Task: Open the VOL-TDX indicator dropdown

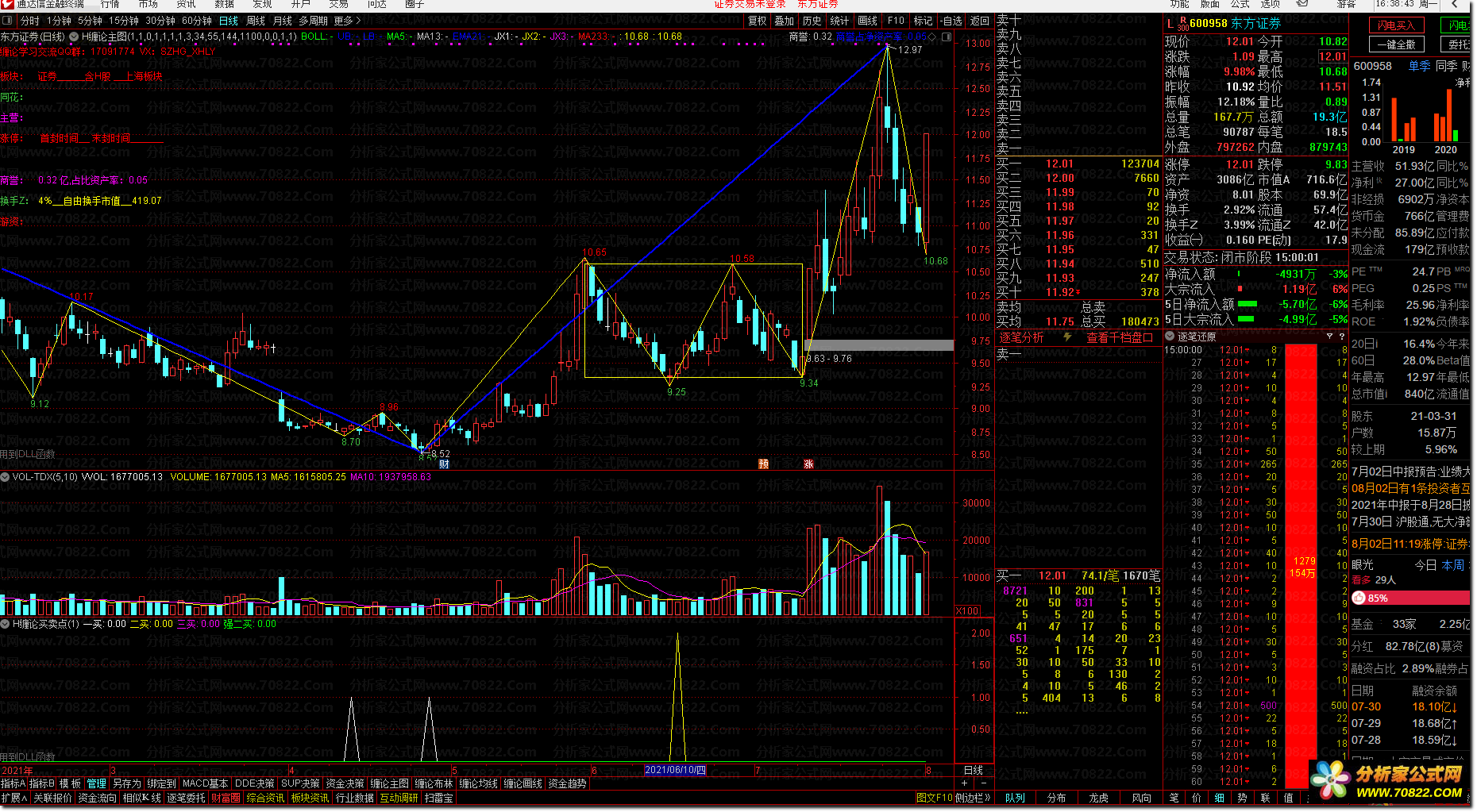Action: pyautogui.click(x=5, y=477)
